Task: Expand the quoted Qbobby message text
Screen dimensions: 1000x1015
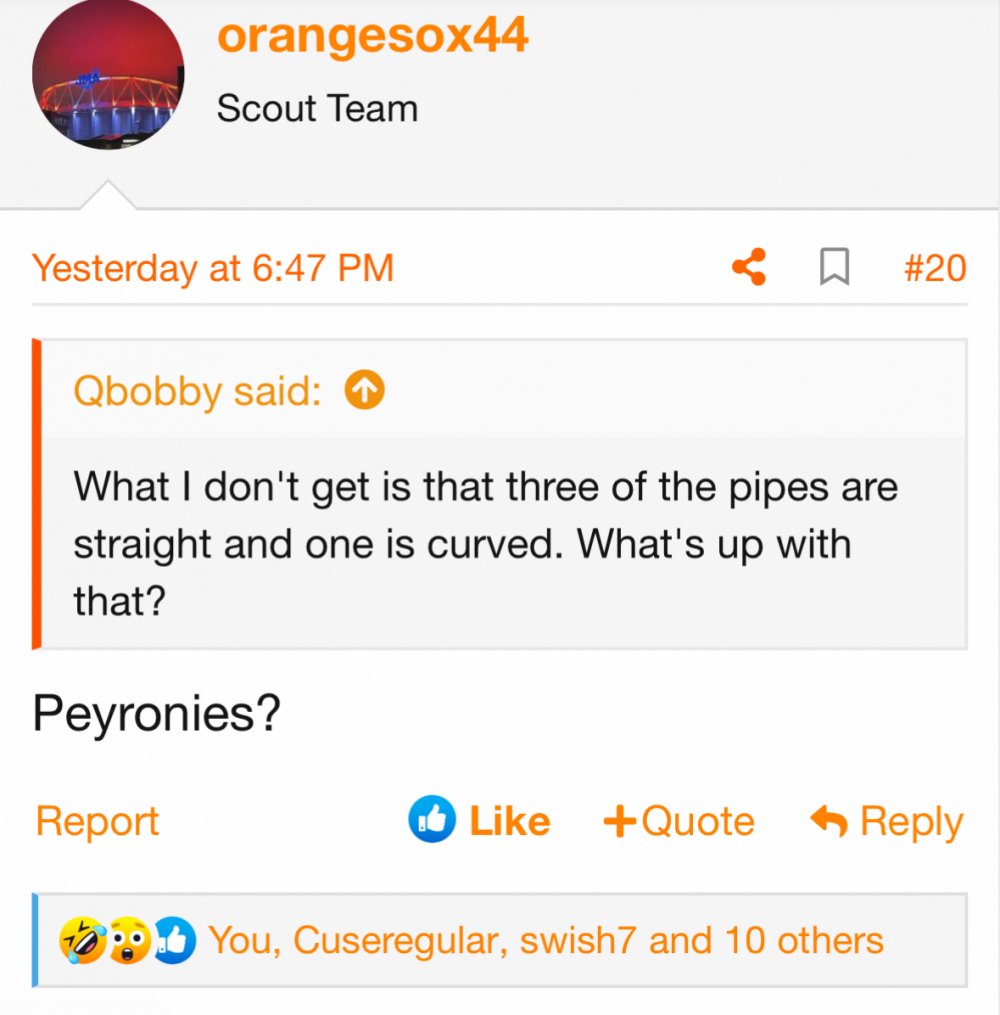Action: pyautogui.click(x=485, y=544)
